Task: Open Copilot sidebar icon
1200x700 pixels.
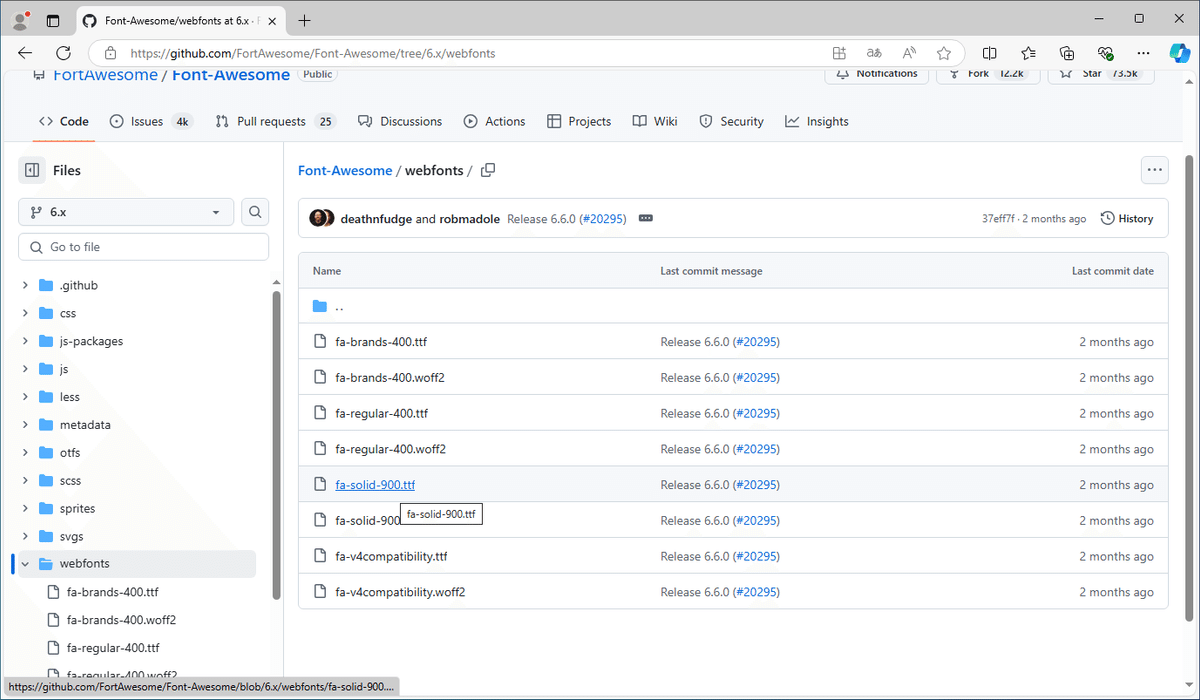Action: pyautogui.click(x=1181, y=53)
